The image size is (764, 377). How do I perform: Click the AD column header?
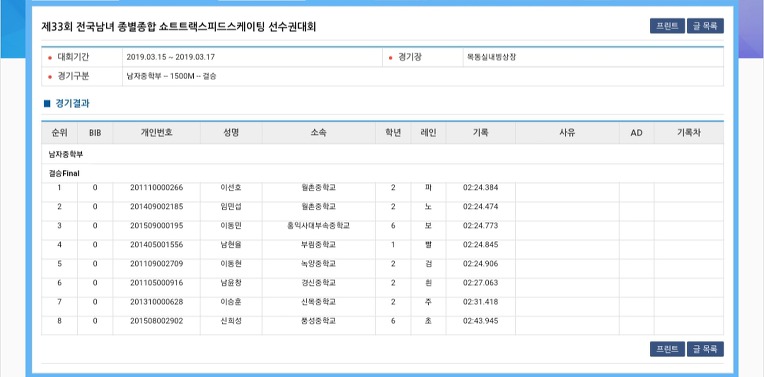point(636,132)
